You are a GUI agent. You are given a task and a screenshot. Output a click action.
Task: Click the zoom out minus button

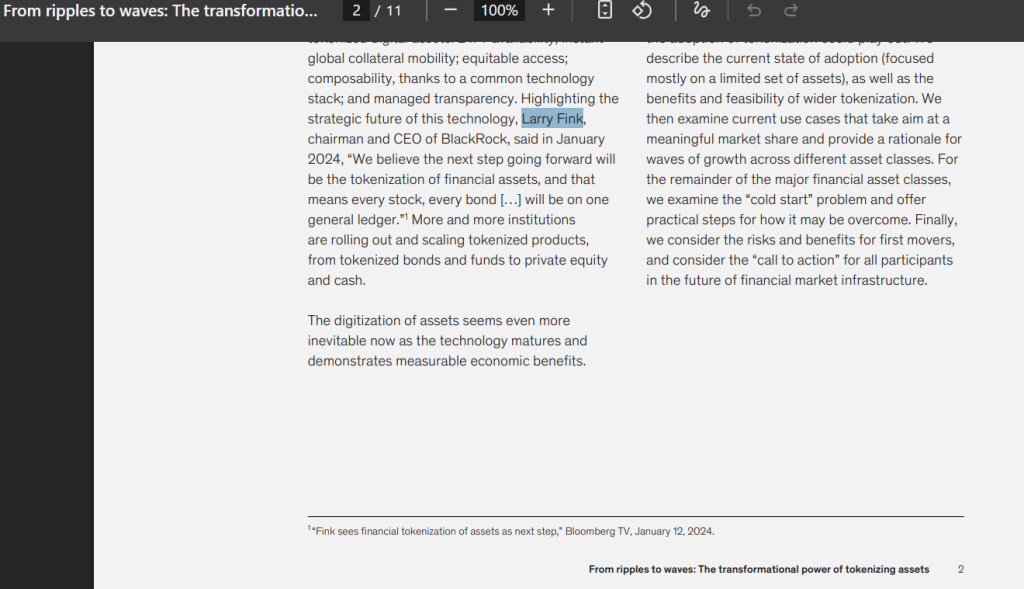[x=450, y=10]
